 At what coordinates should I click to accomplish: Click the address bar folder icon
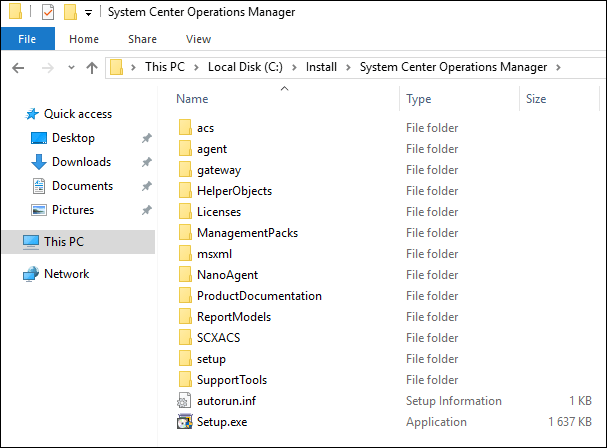[x=117, y=67]
